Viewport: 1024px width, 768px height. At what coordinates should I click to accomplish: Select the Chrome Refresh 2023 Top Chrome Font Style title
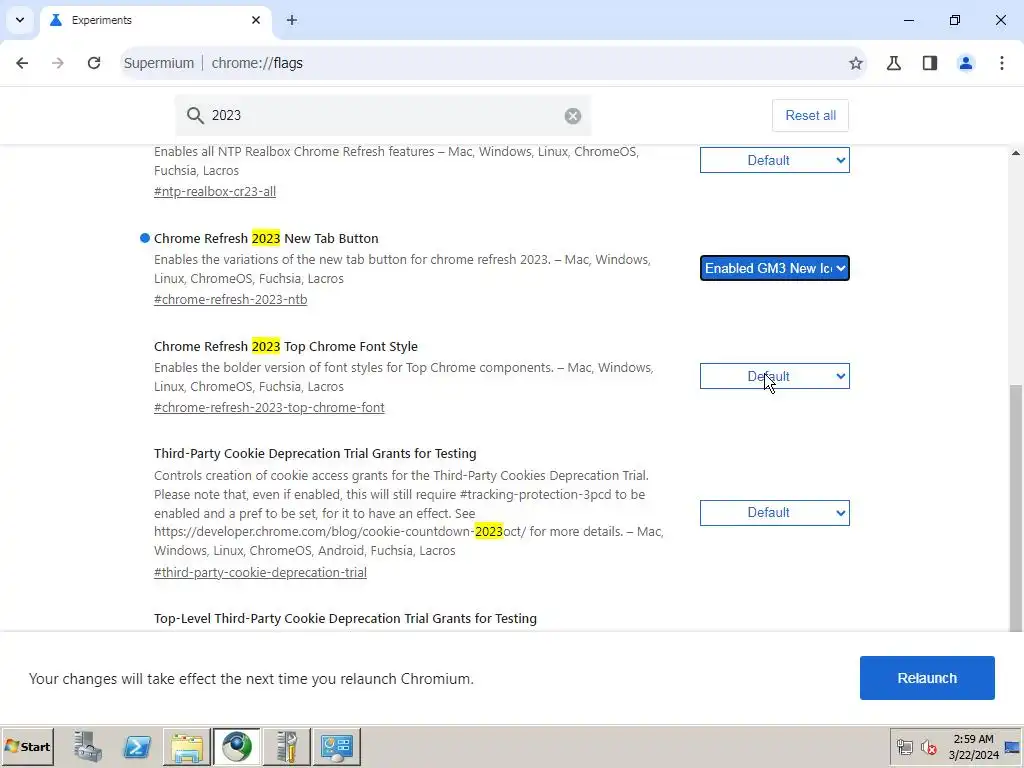285,346
